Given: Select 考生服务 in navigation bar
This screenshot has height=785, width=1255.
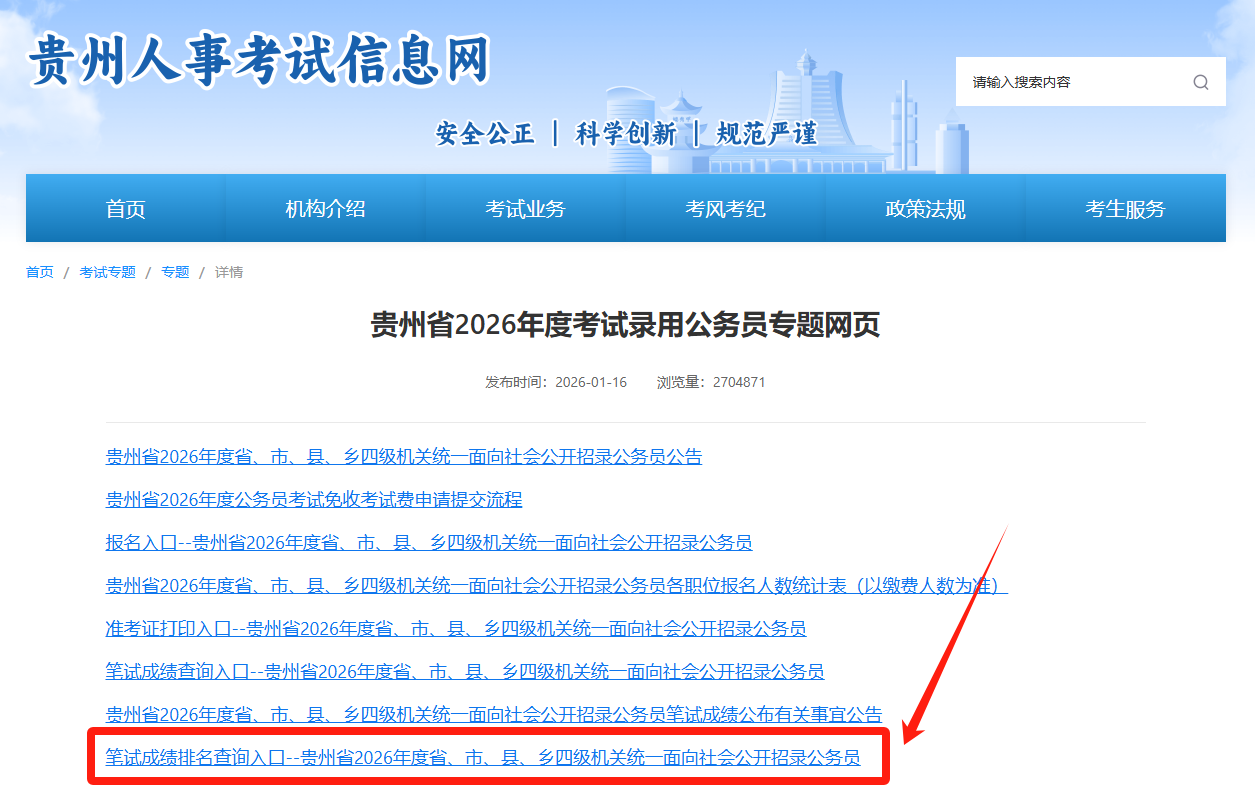Looking at the screenshot, I should tap(1125, 209).
